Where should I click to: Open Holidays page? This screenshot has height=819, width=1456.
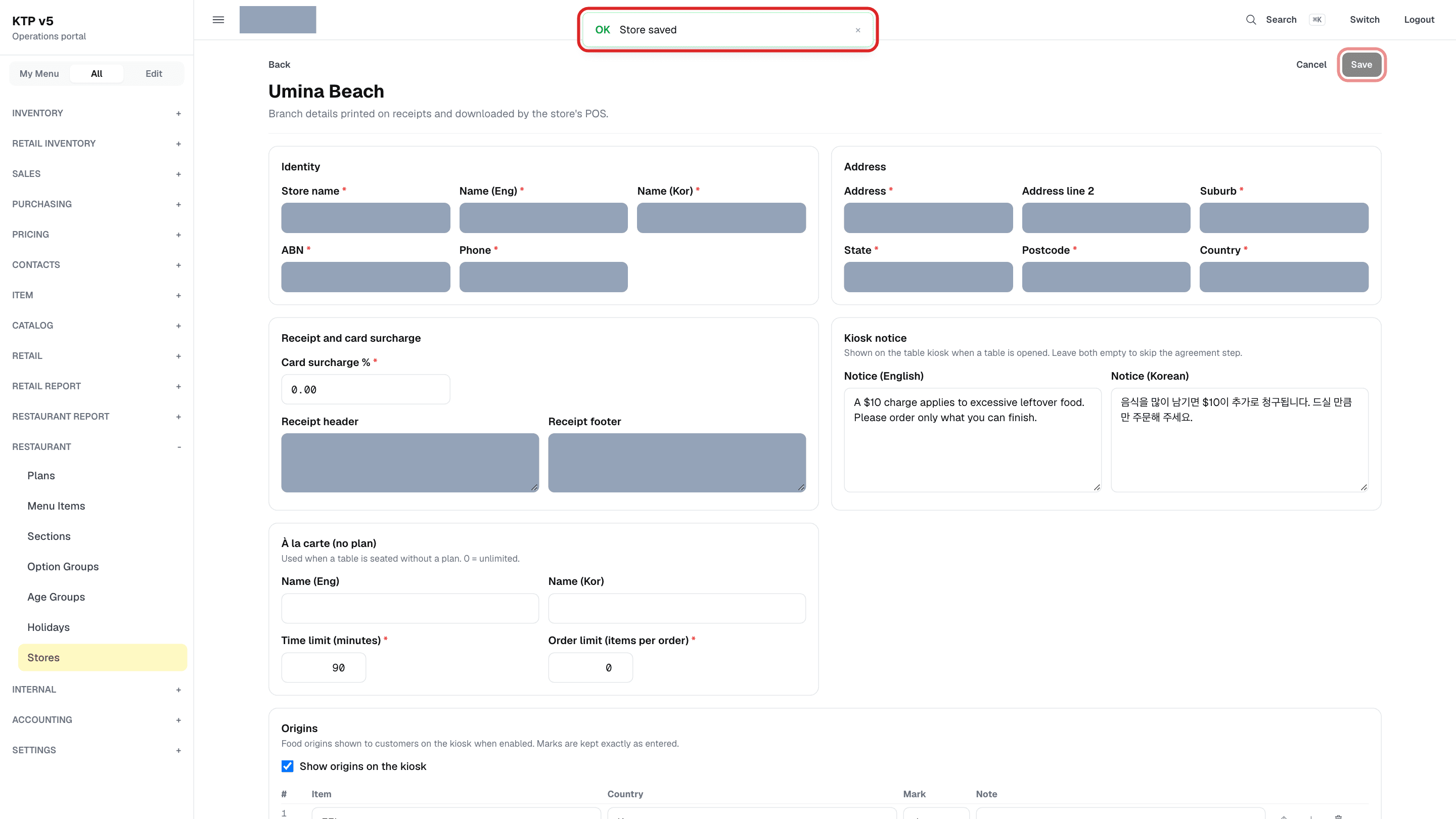(102, 627)
